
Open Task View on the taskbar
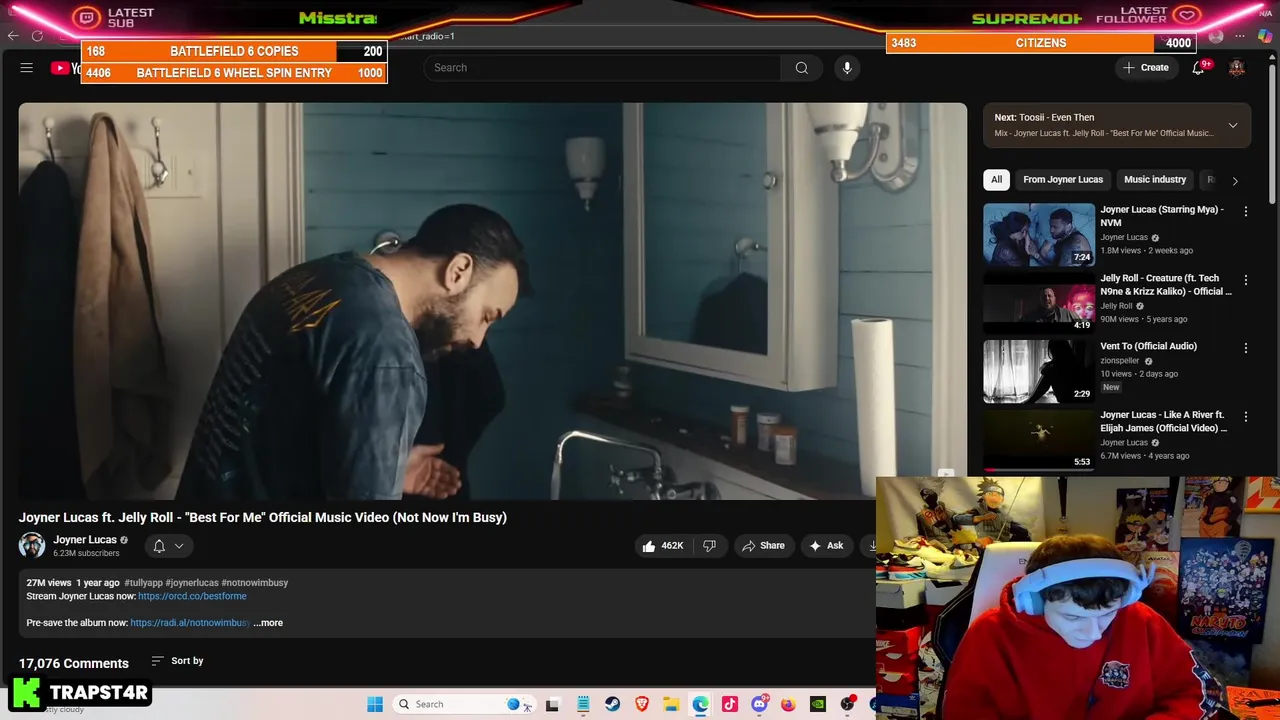coord(552,704)
